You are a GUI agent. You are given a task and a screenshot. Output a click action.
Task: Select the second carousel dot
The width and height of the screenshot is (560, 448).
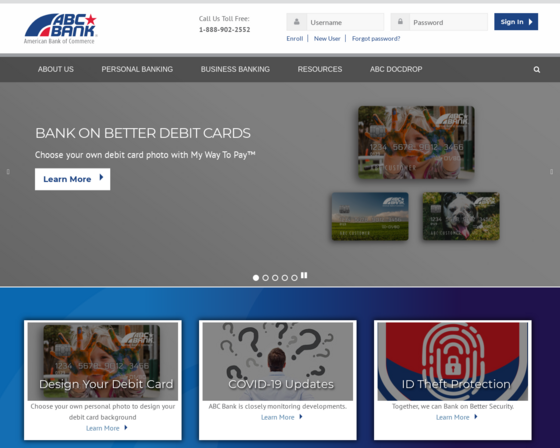click(x=265, y=278)
